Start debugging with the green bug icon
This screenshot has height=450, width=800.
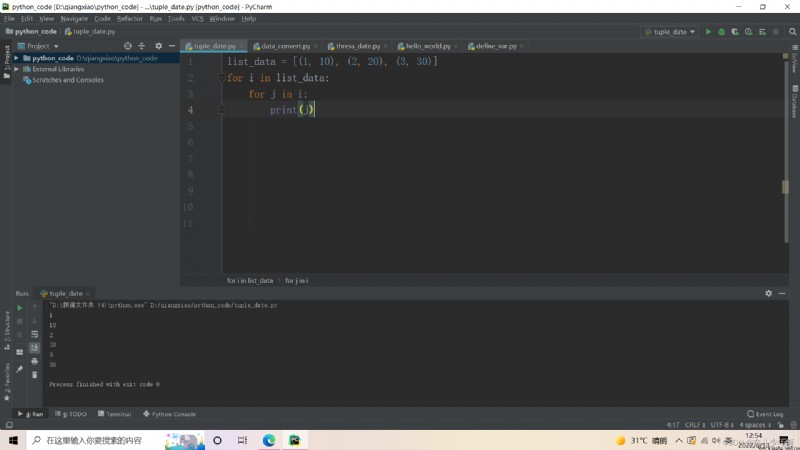[x=721, y=32]
